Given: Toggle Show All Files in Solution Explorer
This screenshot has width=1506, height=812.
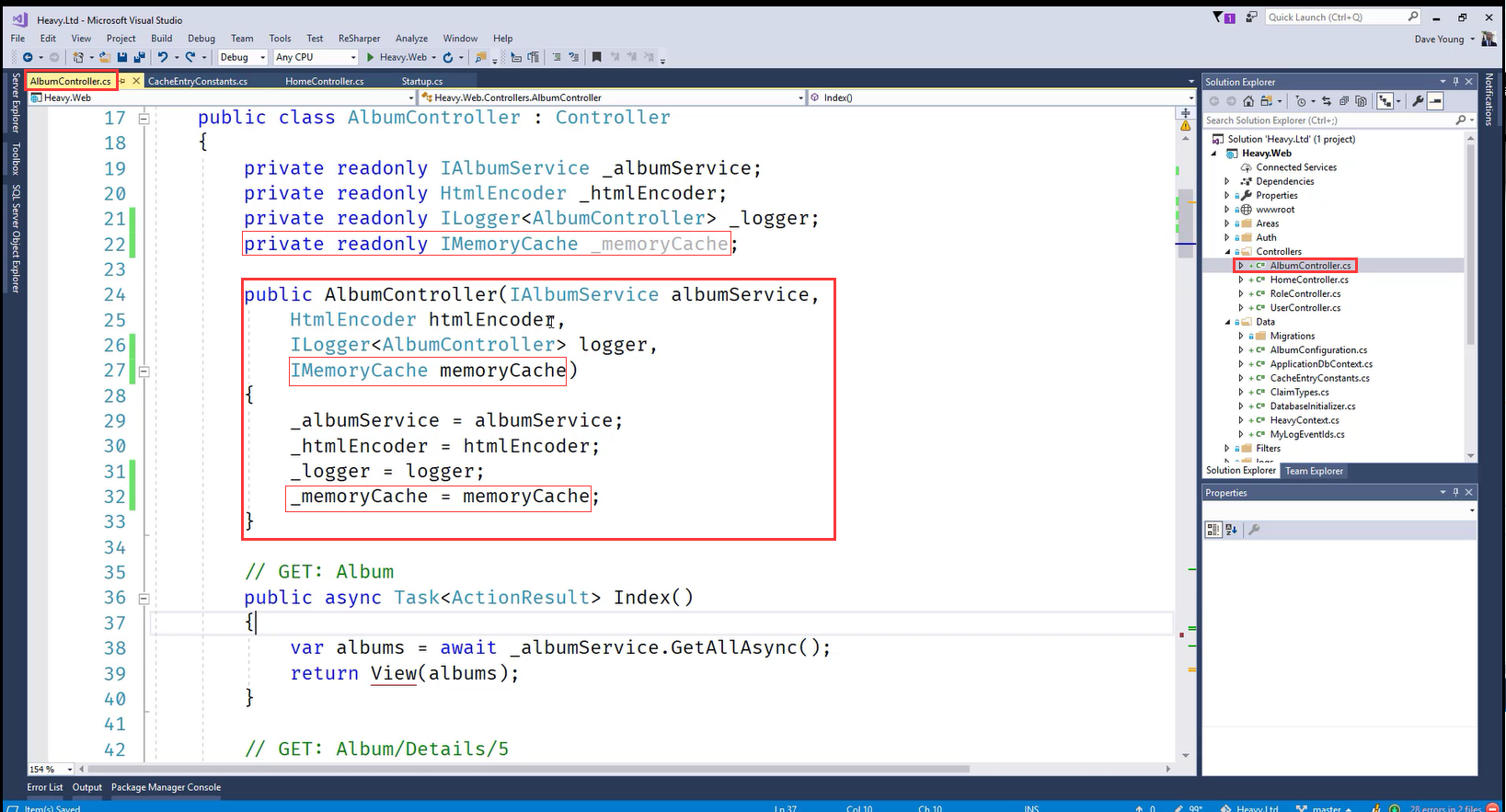Looking at the screenshot, I should 1362,101.
